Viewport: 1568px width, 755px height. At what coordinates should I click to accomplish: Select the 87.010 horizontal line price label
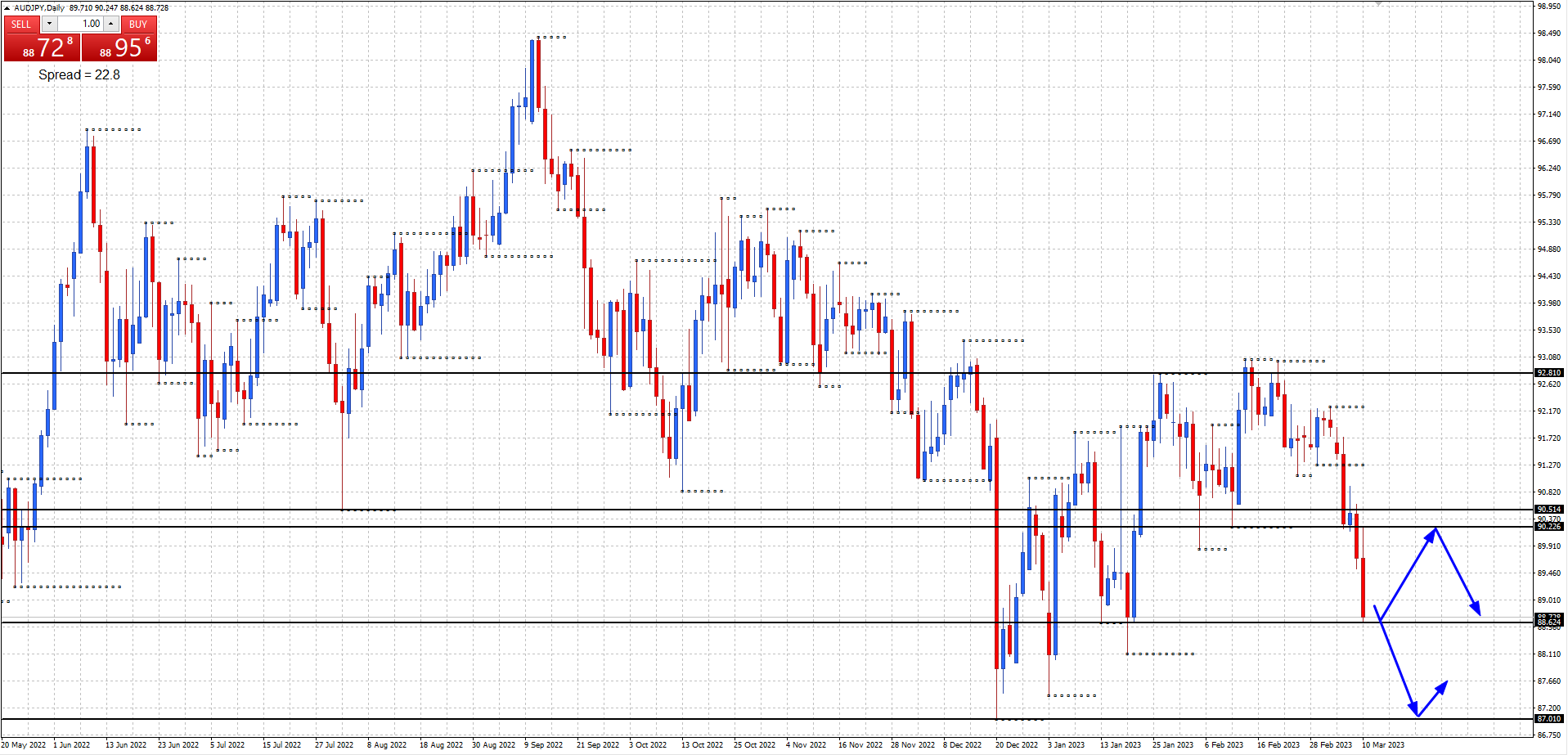point(1548,719)
